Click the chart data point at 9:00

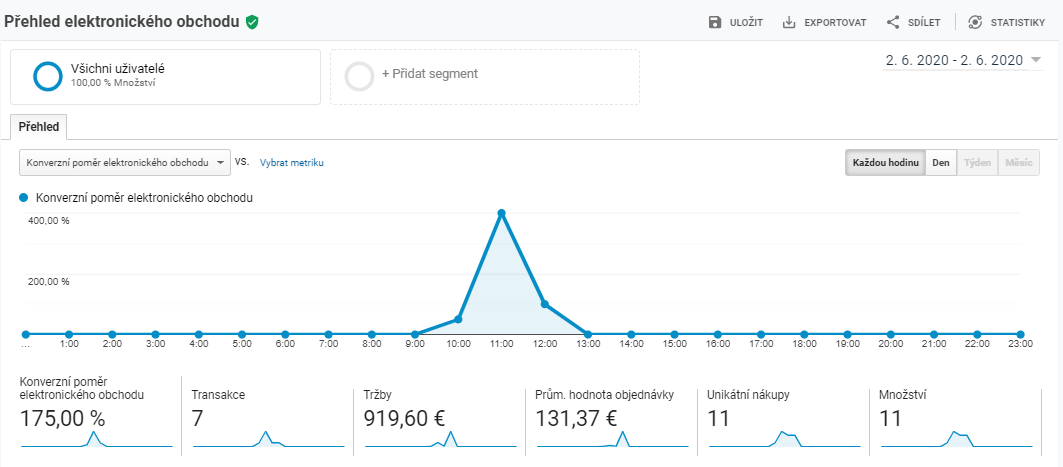pos(415,334)
